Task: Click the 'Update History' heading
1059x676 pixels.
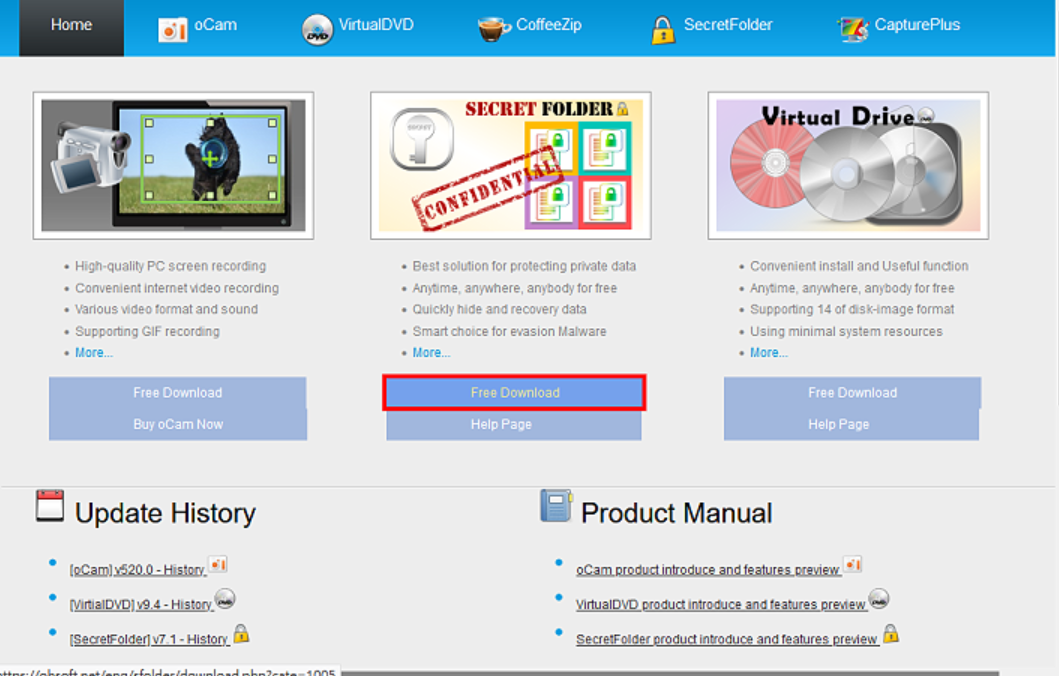Action: (x=165, y=513)
